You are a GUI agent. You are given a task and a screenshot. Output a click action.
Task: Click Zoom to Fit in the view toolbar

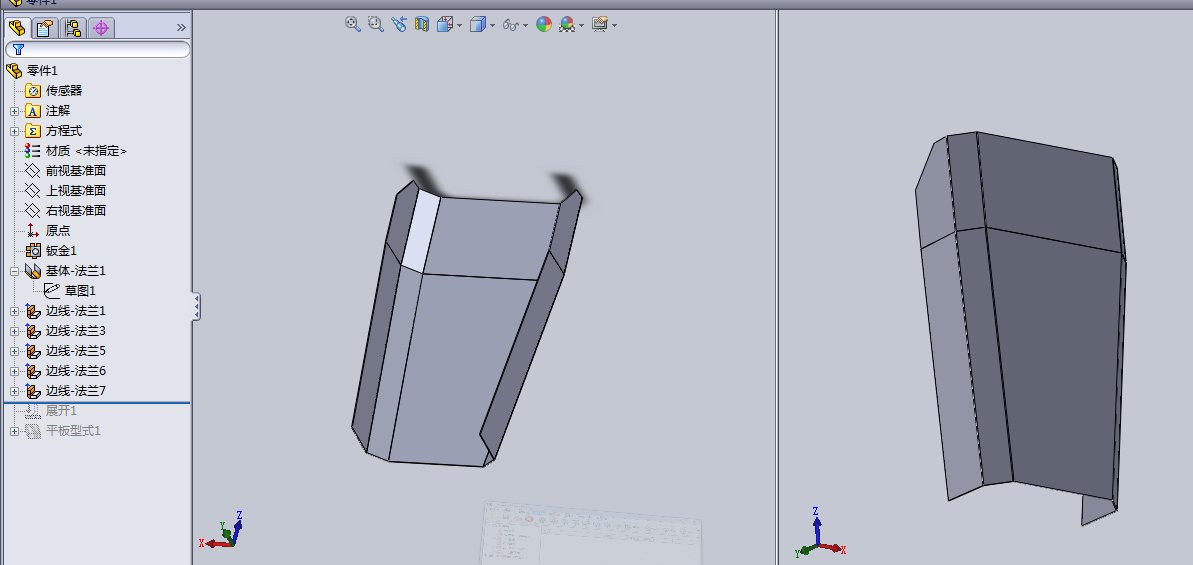point(352,24)
